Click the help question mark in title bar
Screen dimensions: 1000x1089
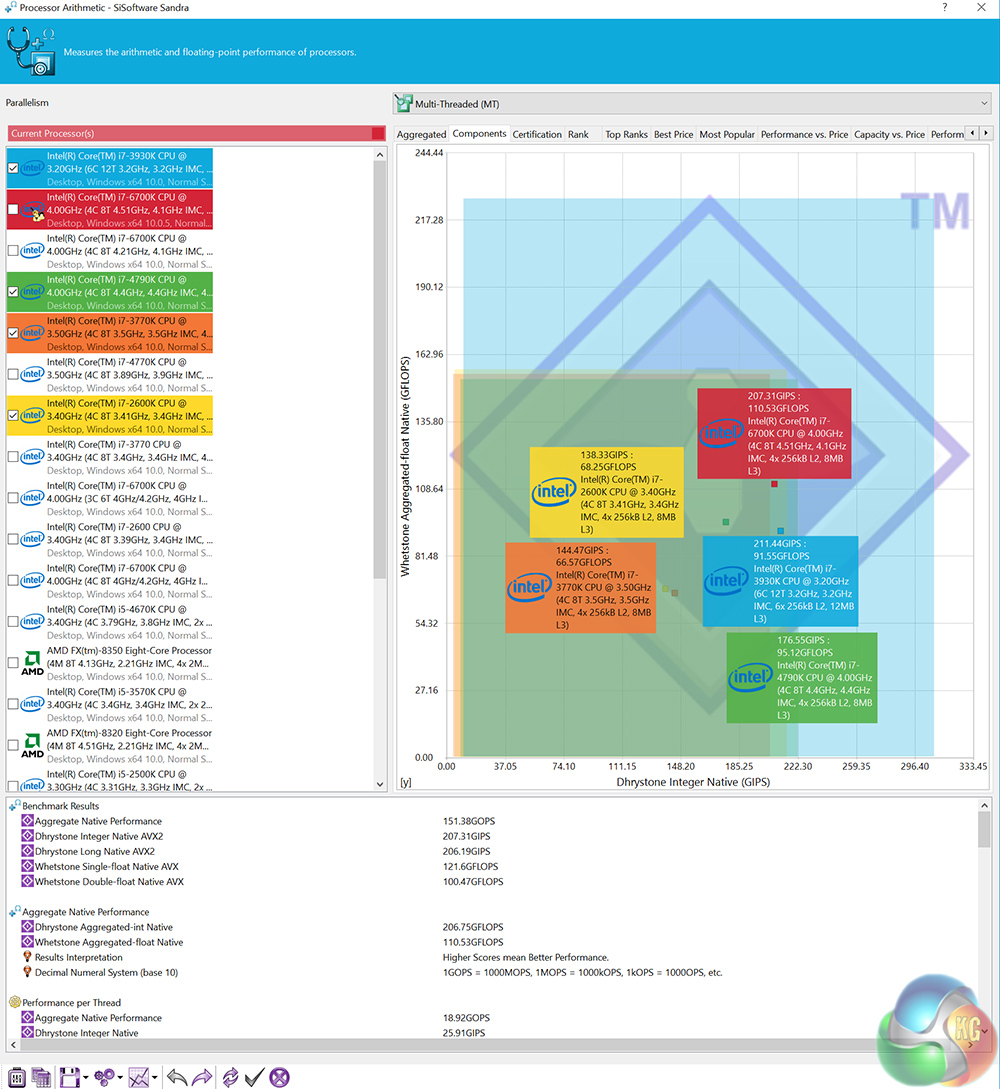coord(944,7)
